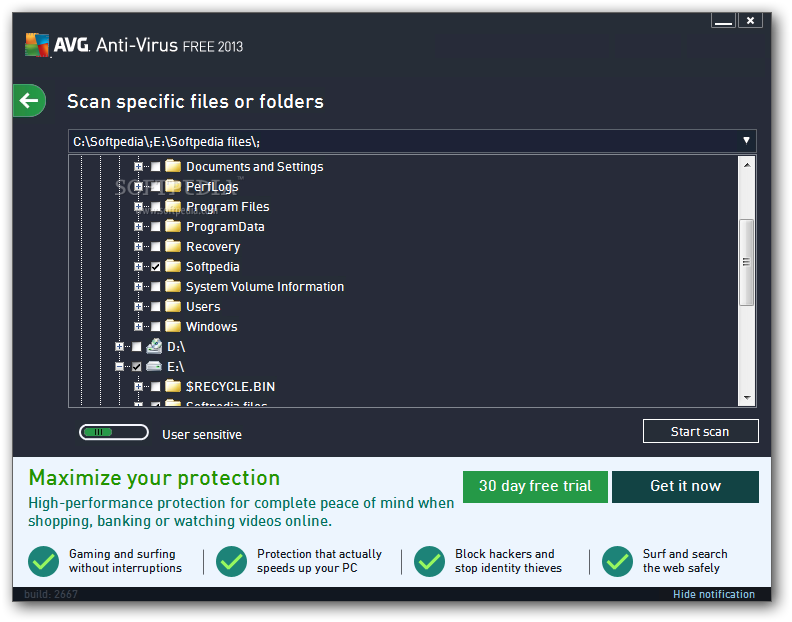Select the System Volume Information folder icon
Screen dimensions: 792x622
(x=173, y=286)
